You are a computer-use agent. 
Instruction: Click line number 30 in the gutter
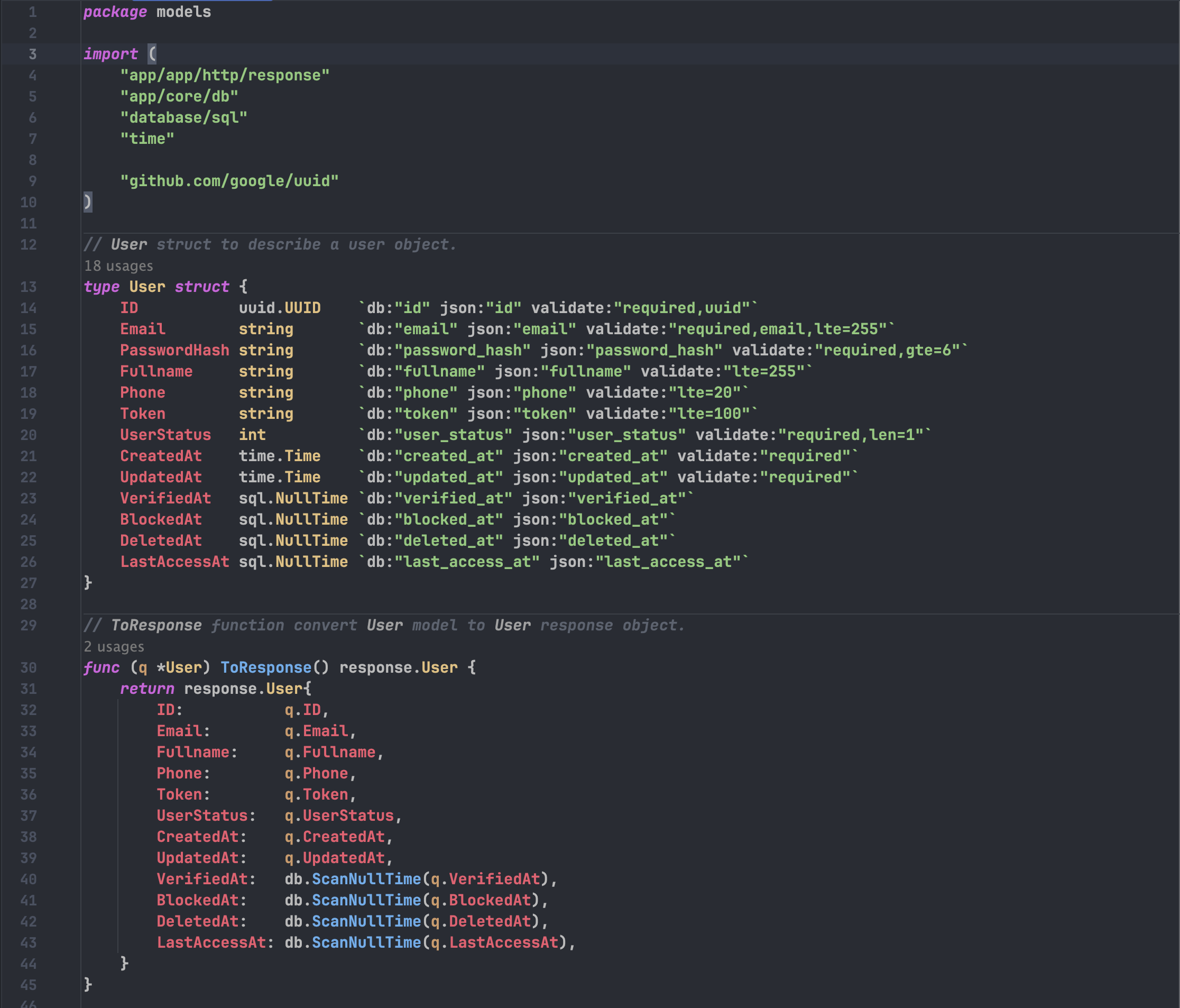tap(29, 668)
